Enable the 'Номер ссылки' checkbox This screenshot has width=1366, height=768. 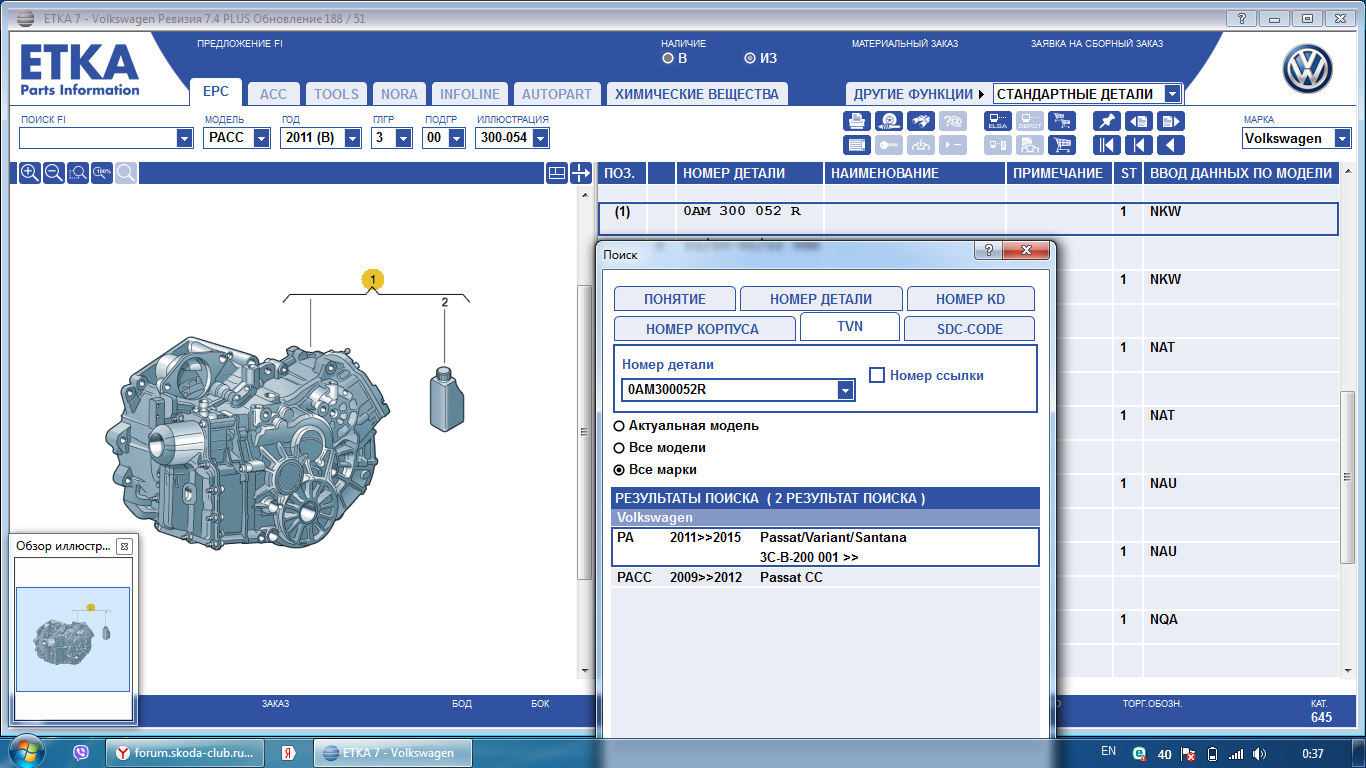[877, 376]
